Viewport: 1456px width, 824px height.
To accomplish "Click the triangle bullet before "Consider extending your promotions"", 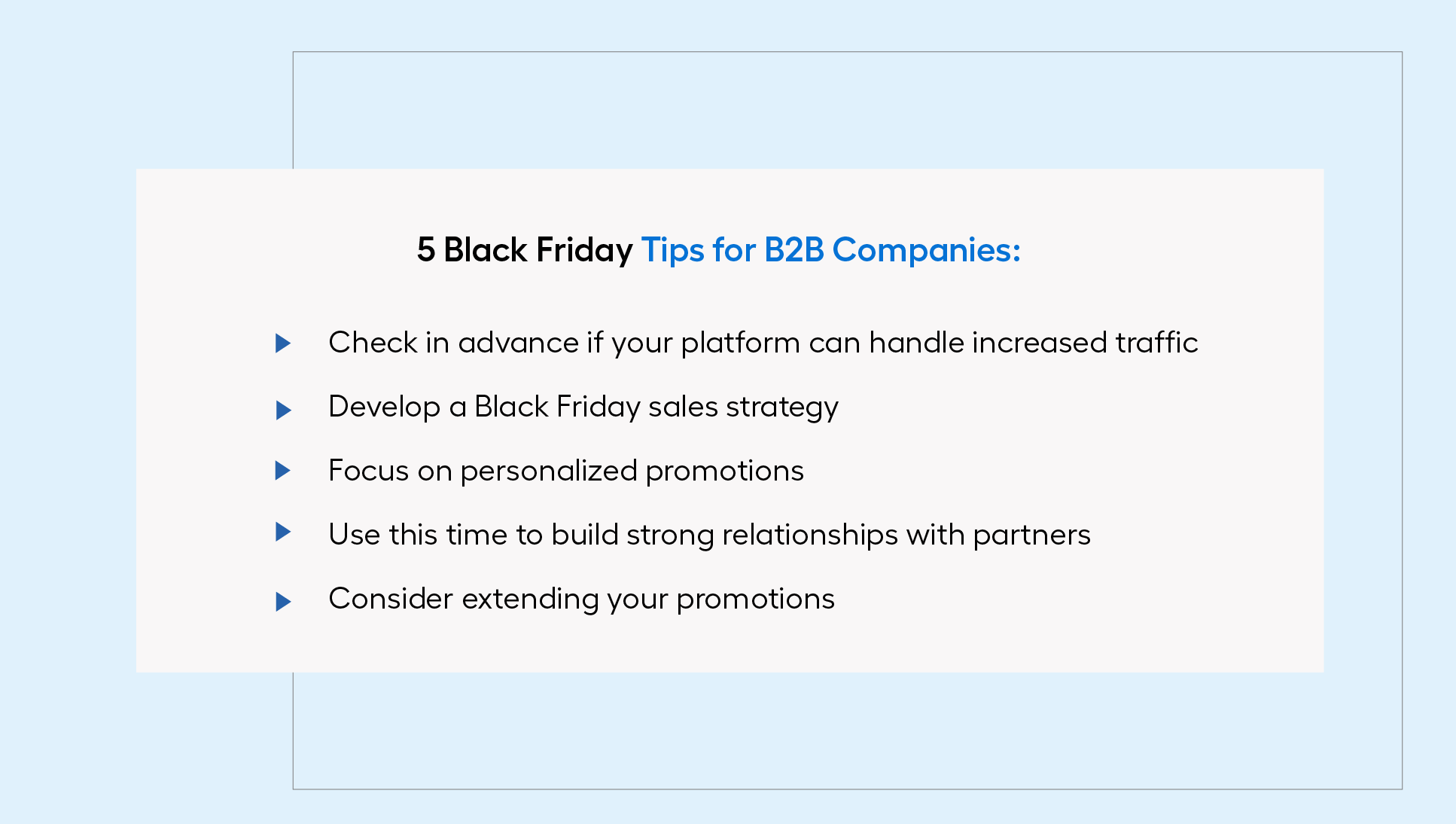I will coord(283,602).
